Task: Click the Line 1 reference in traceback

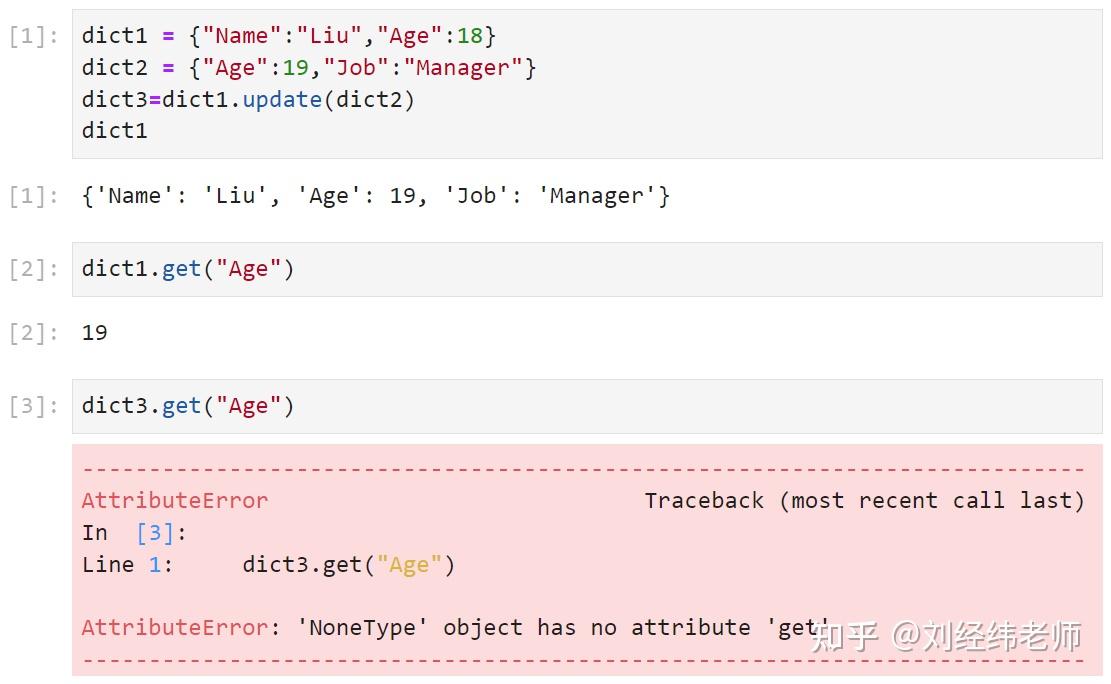Action: tap(127, 564)
